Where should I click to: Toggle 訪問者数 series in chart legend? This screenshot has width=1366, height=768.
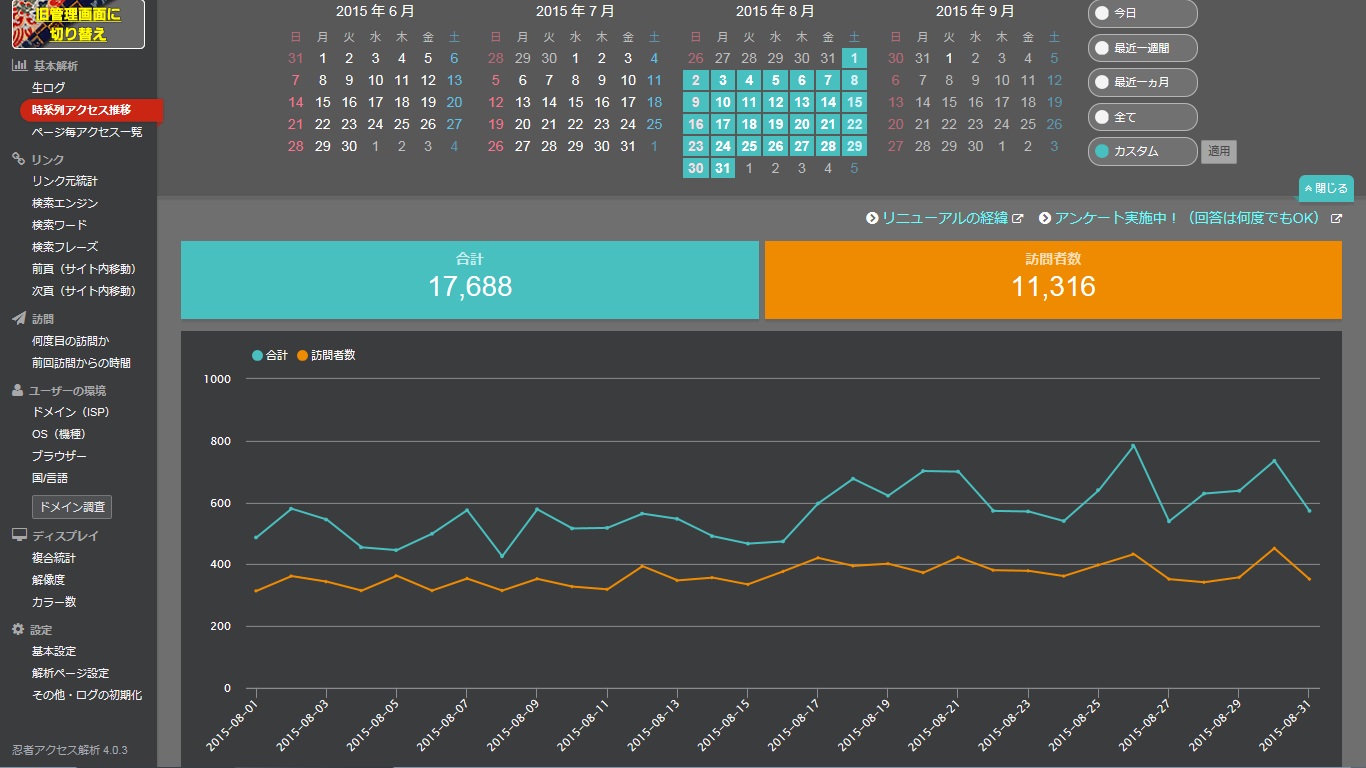pos(326,355)
